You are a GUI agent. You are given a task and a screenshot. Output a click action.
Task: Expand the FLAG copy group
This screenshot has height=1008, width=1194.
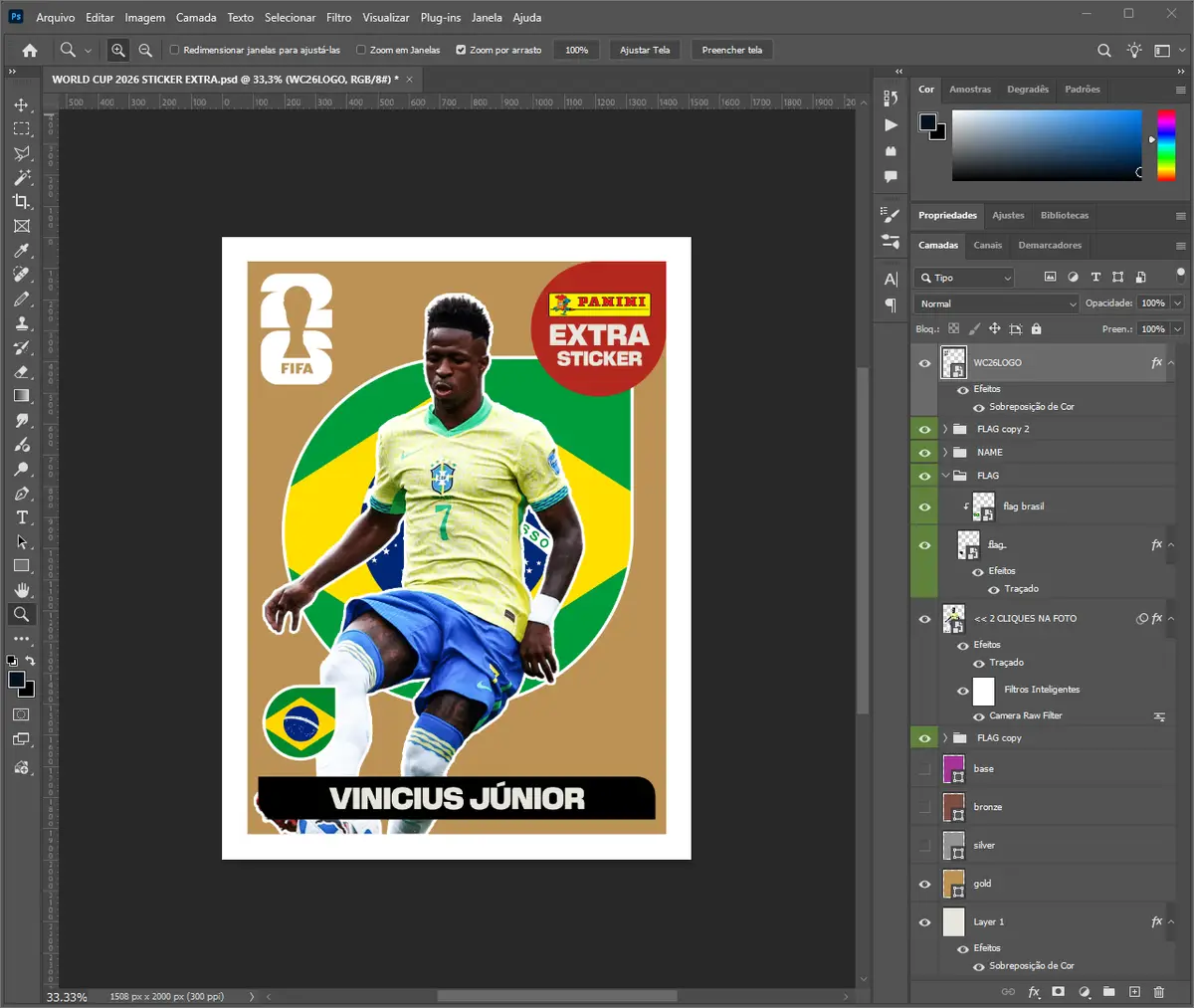[x=945, y=738]
